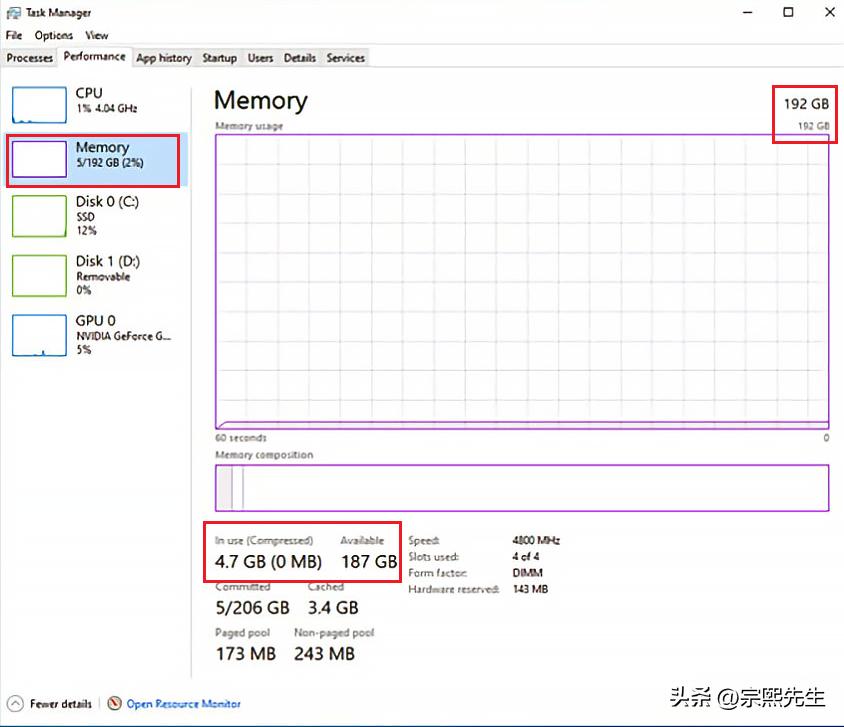This screenshot has height=727, width=844.
Task: Open Resource Monitor link
Action: tap(183, 704)
